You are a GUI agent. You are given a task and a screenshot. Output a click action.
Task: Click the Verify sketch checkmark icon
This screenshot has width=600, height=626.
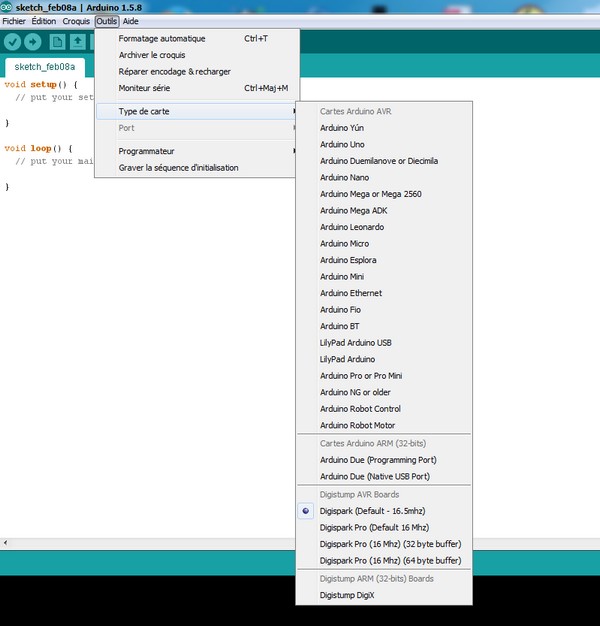(x=12, y=42)
